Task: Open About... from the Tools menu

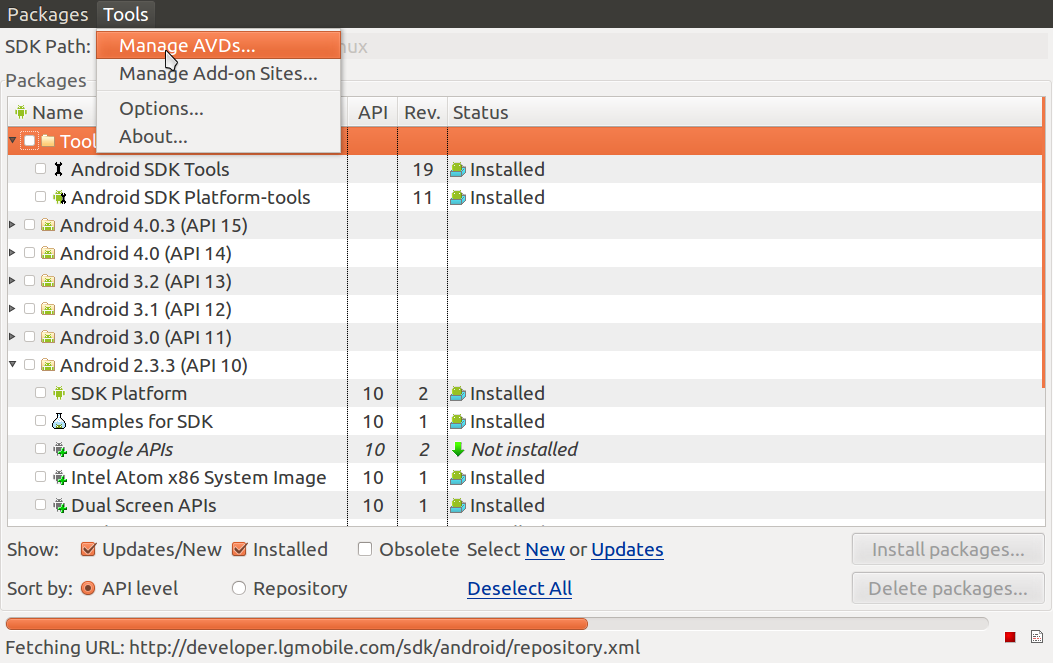Action: 218,137
